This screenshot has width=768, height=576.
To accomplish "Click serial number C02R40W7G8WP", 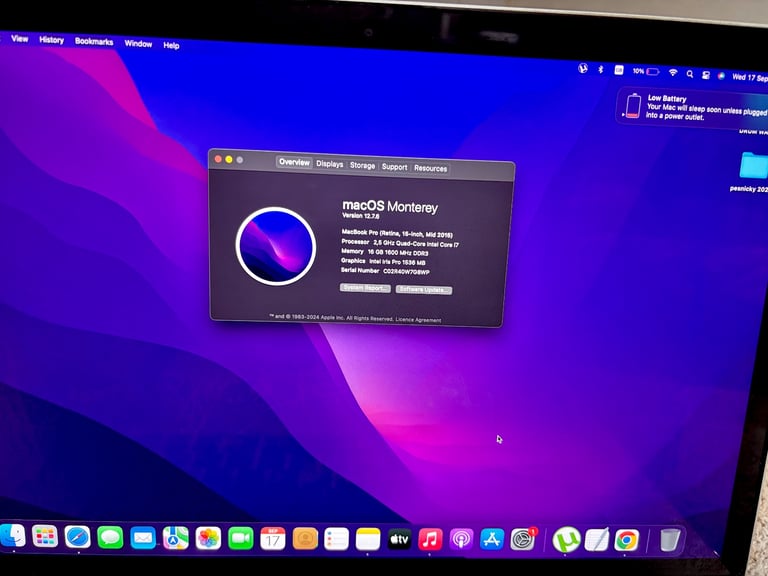I will coord(406,271).
